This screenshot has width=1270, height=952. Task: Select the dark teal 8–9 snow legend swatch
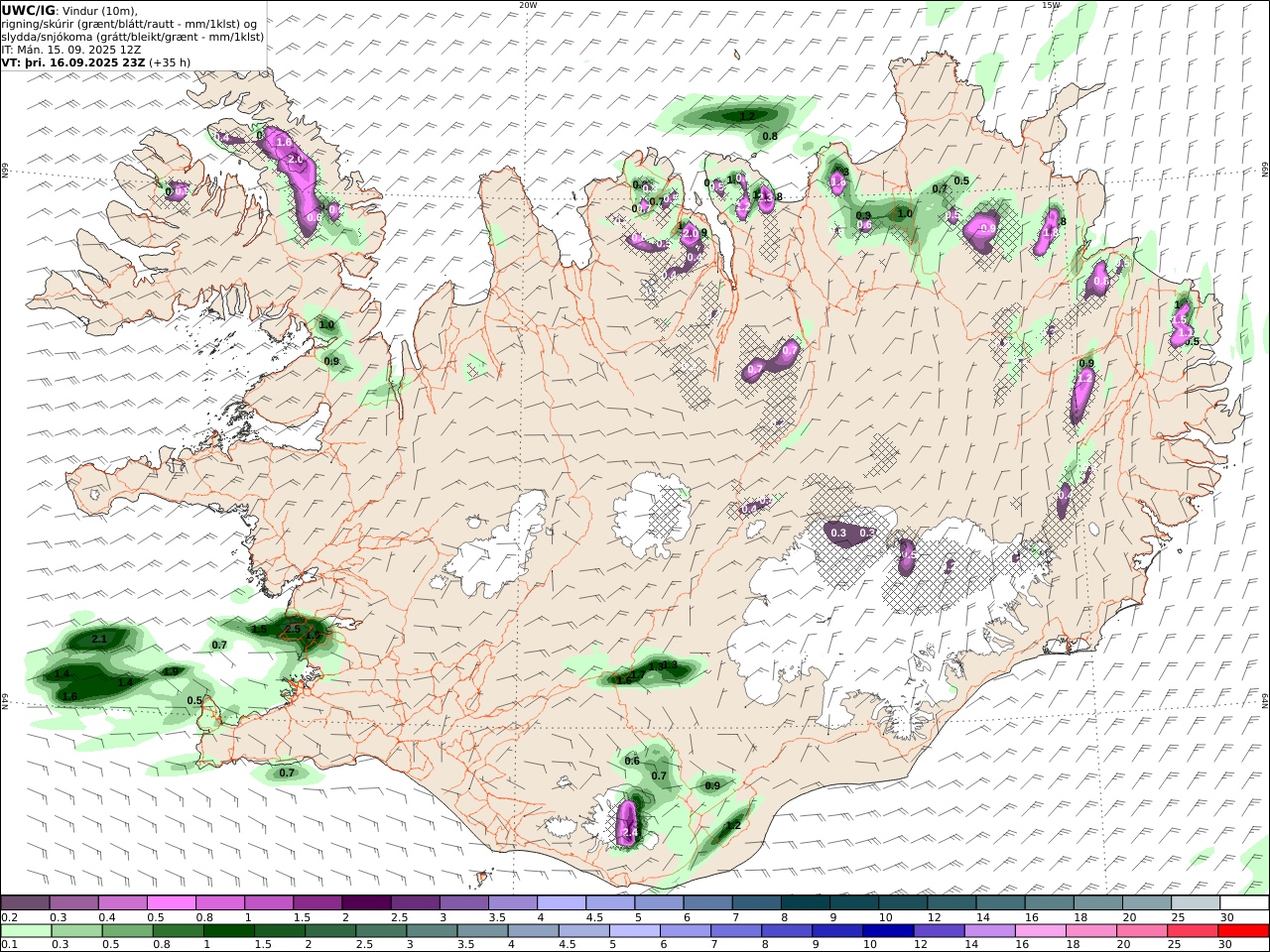tap(806, 903)
